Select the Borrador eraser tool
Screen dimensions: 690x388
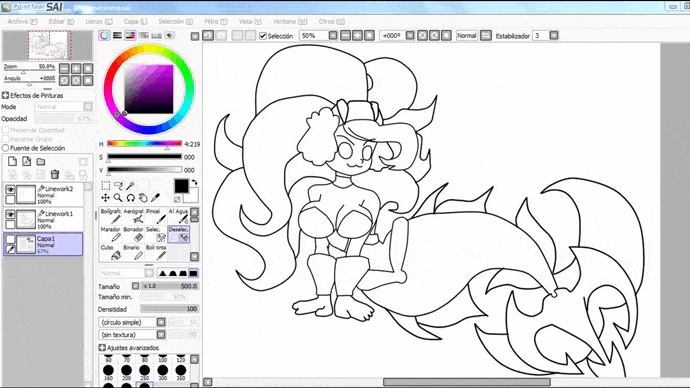[133, 234]
